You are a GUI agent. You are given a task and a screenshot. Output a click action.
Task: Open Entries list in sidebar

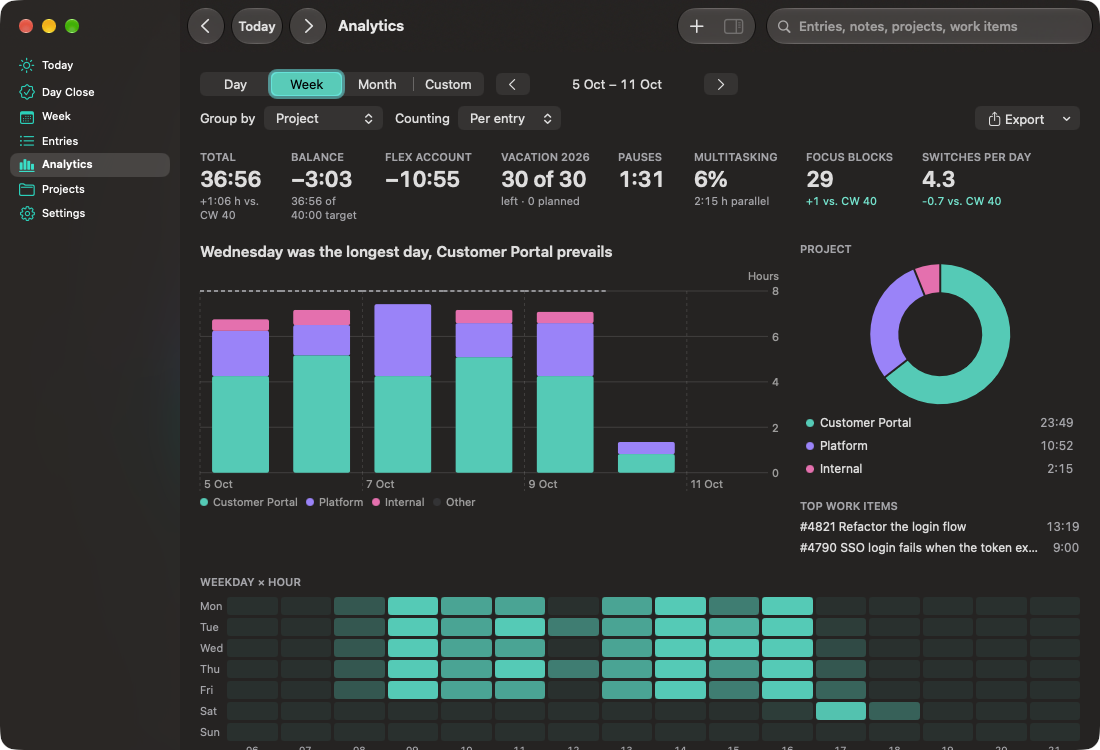click(x=90, y=141)
